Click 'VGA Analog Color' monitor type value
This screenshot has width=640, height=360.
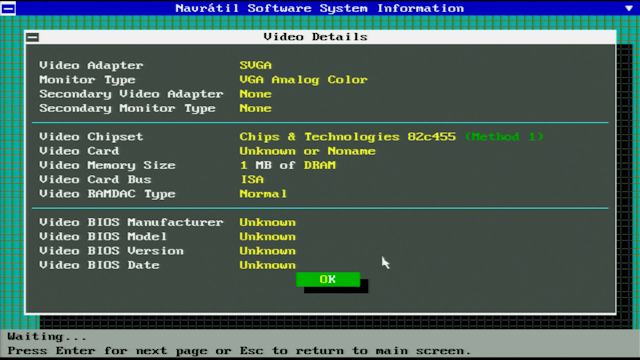coord(303,80)
